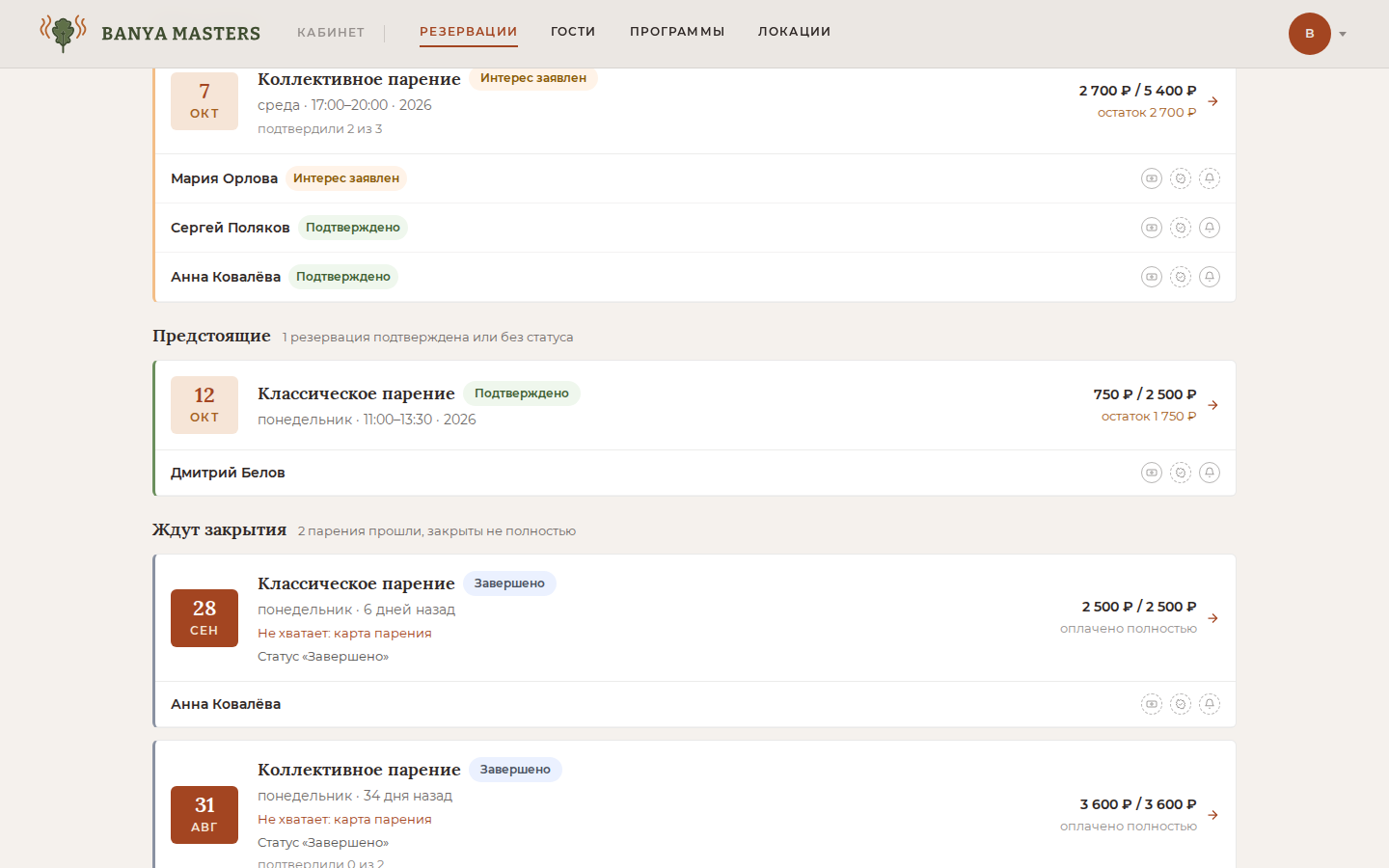Screen dimensions: 1389x868
Task: Click the Banya Masters brand name
Action: pyautogui.click(x=181, y=34)
